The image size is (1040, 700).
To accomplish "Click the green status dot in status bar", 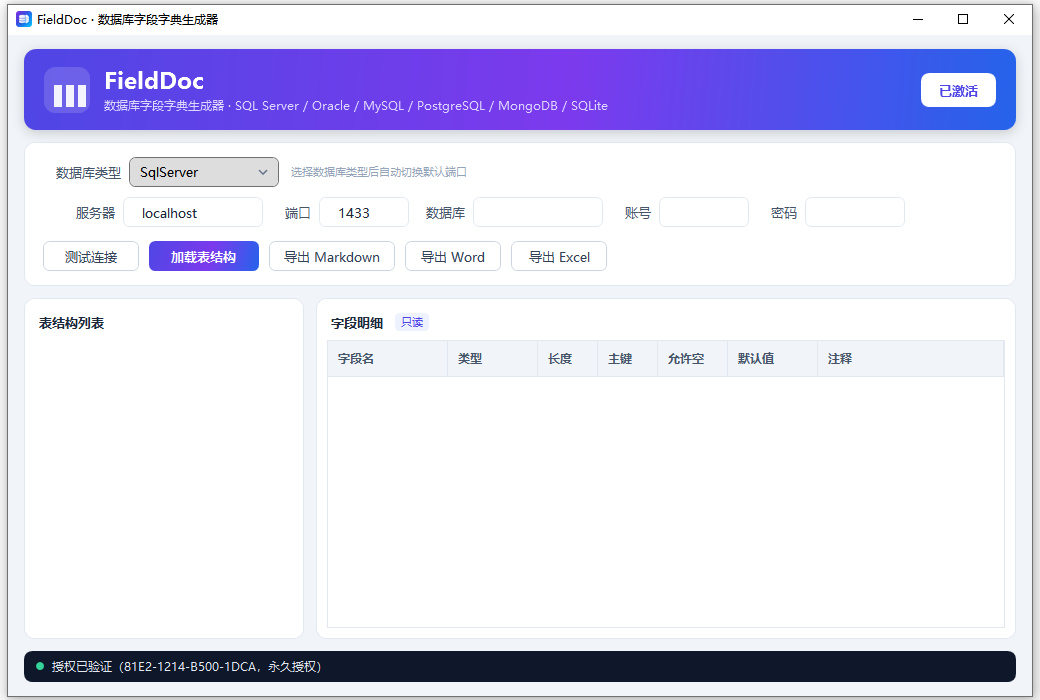I will click(x=40, y=666).
